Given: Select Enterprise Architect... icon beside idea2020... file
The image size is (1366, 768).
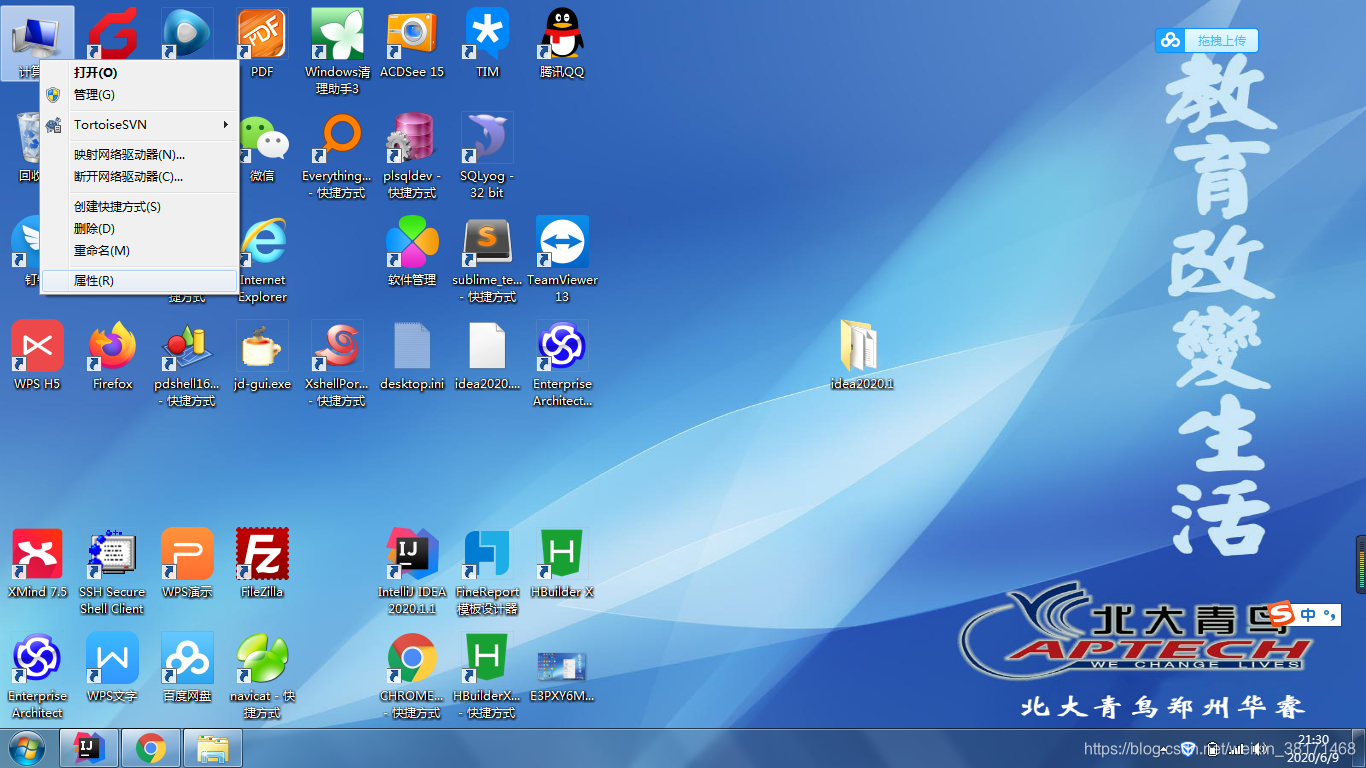Looking at the screenshot, I should (x=562, y=347).
